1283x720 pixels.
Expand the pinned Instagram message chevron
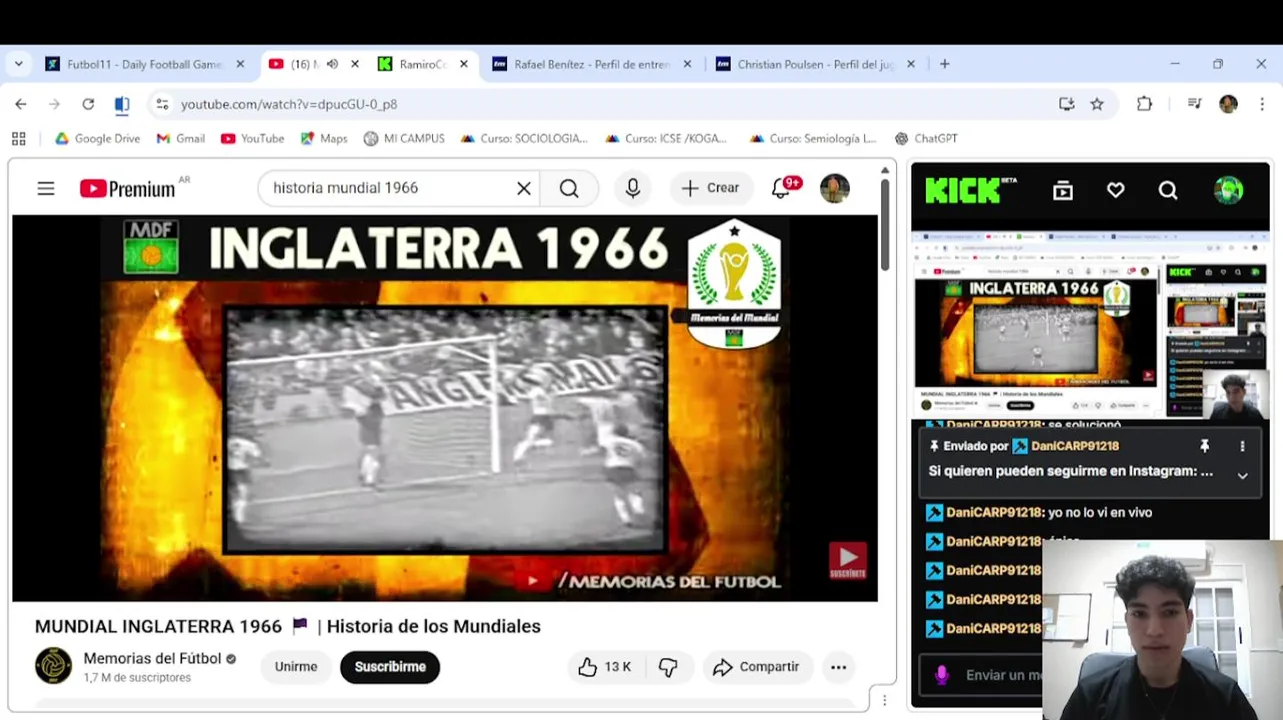(1242, 476)
